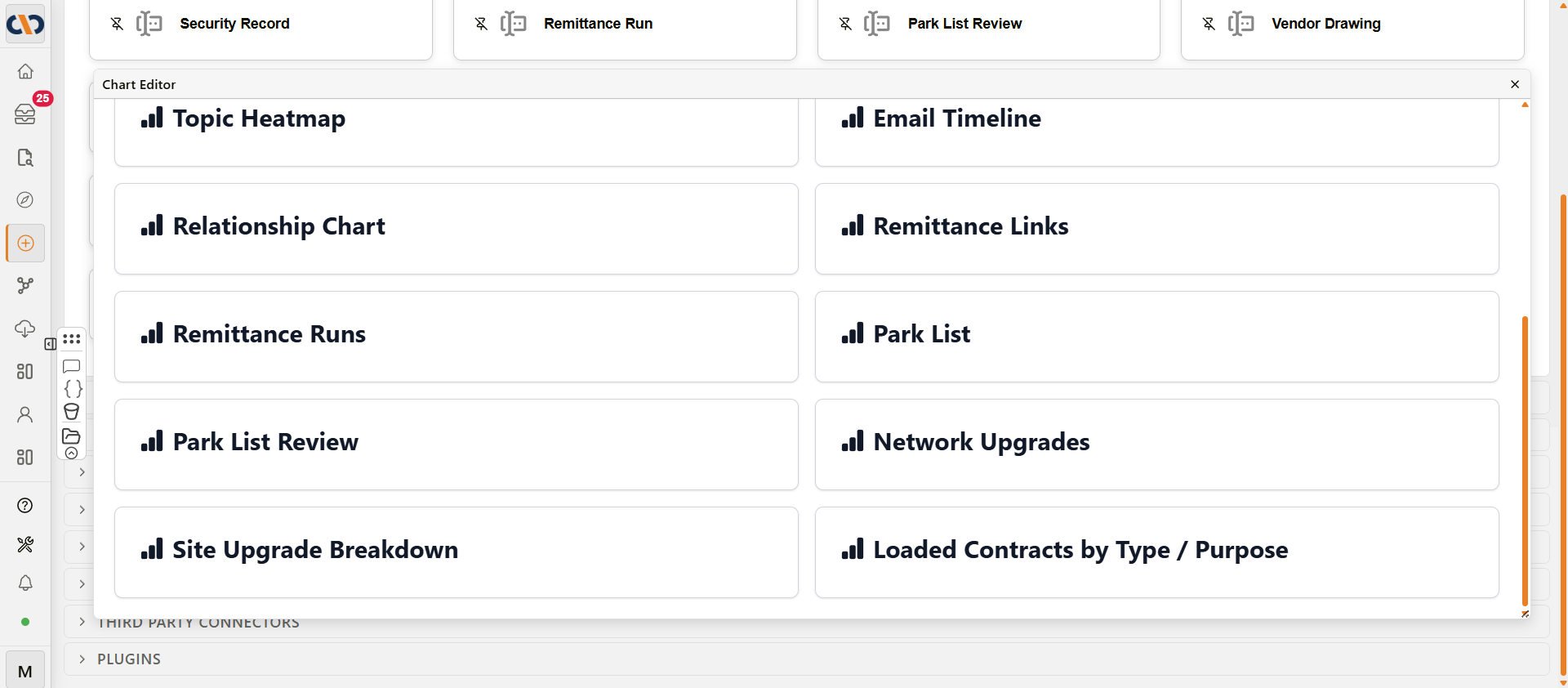1568x688 pixels.
Task: Select the Park List Review chart in editor
Action: click(457, 445)
